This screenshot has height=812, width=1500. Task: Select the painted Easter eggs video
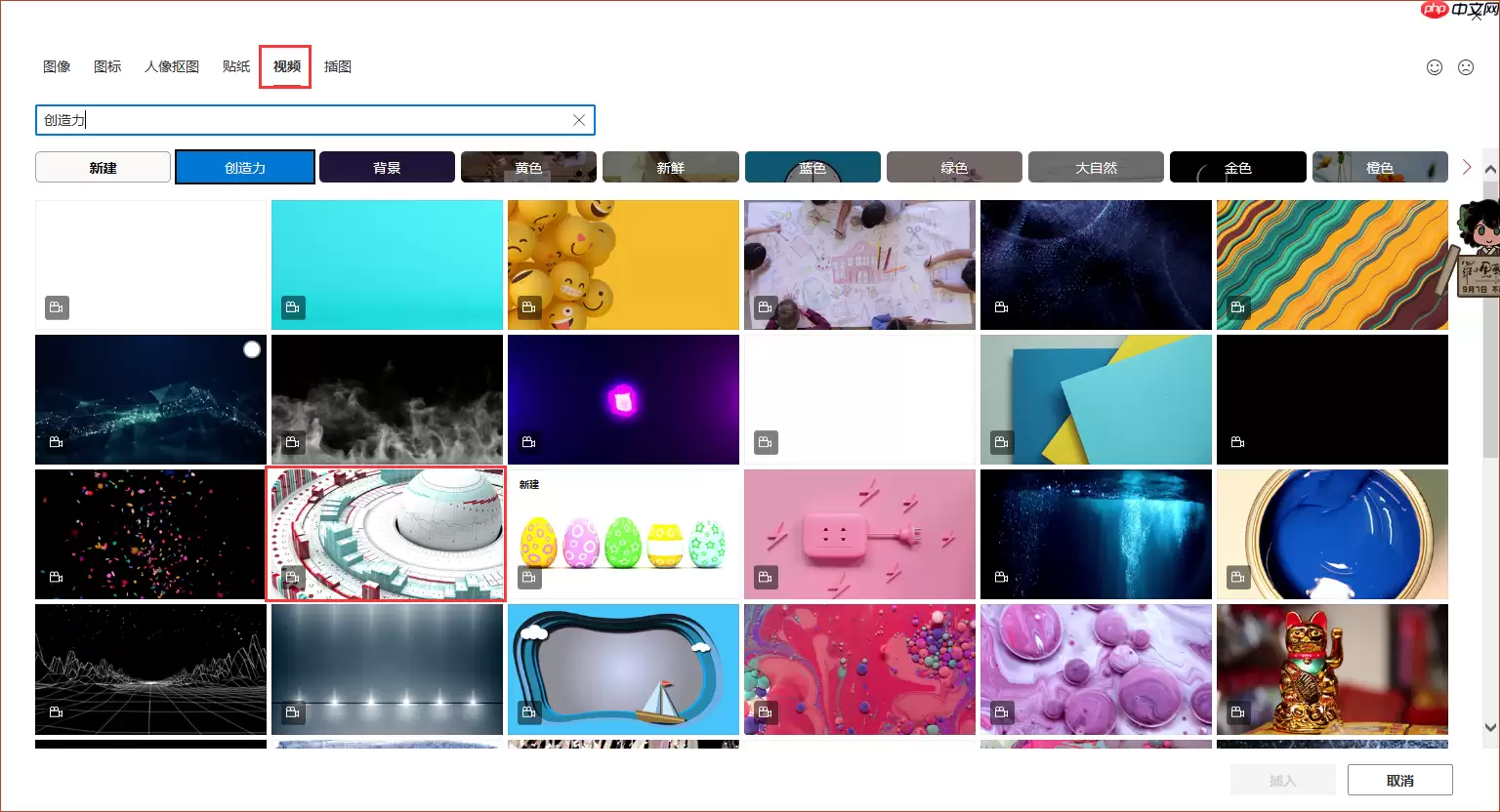point(623,534)
